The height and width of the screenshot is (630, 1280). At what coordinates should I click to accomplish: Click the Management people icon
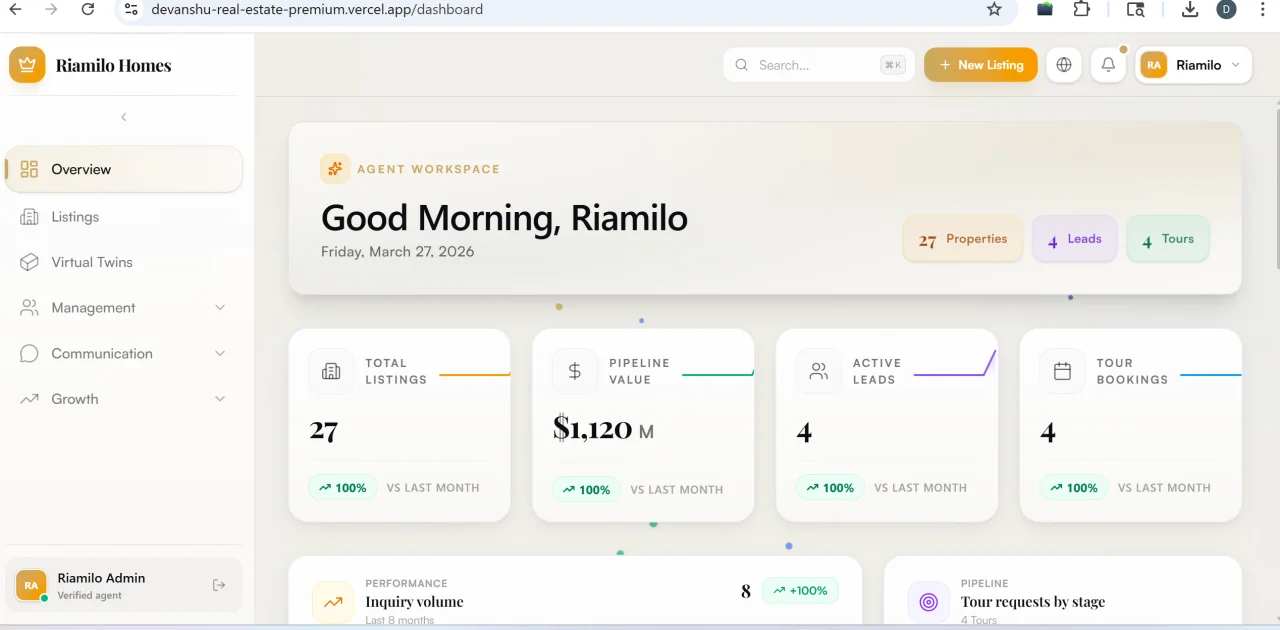point(29,308)
